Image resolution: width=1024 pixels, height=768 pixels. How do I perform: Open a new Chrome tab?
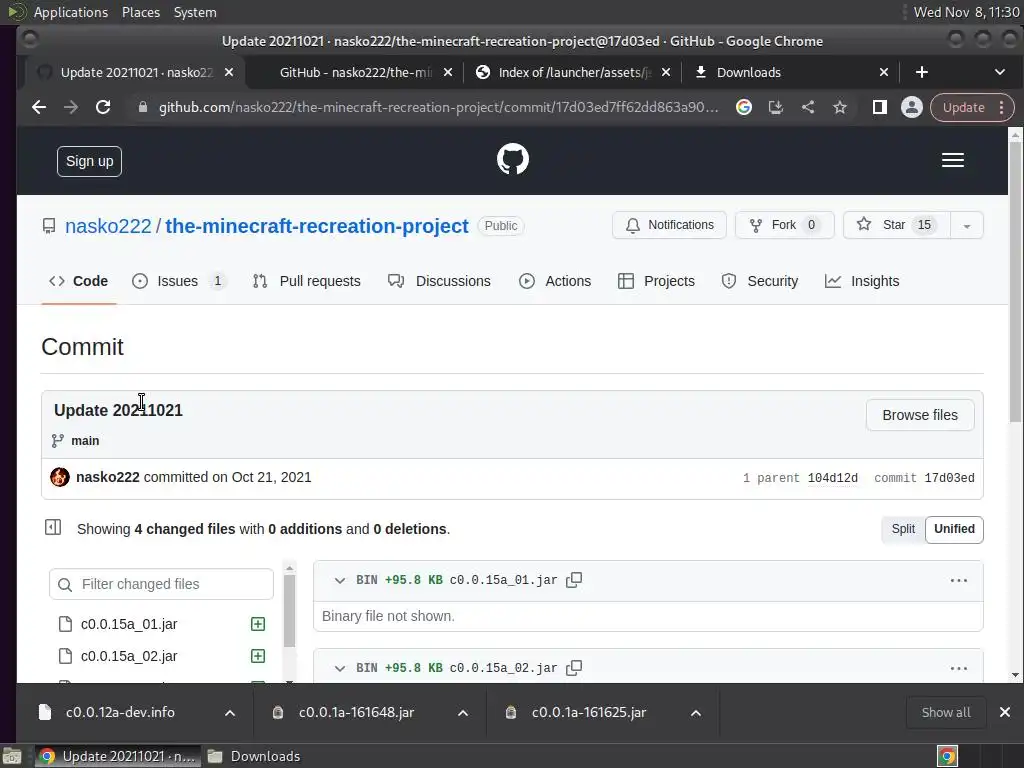(x=921, y=72)
